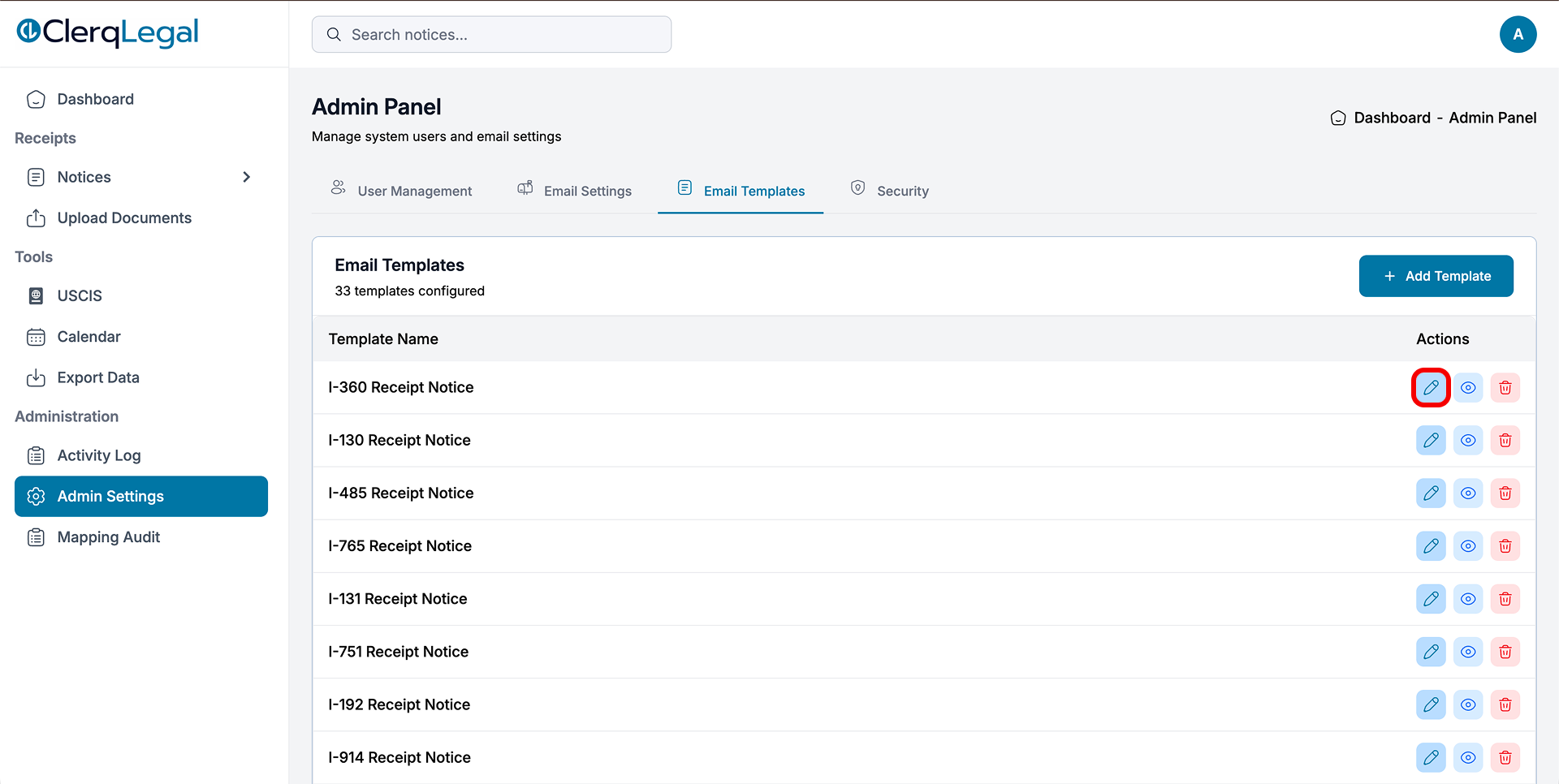Viewport: 1559px width, 784px height.
Task: Click the I-360 Receipt Notice name
Action: [x=401, y=387]
